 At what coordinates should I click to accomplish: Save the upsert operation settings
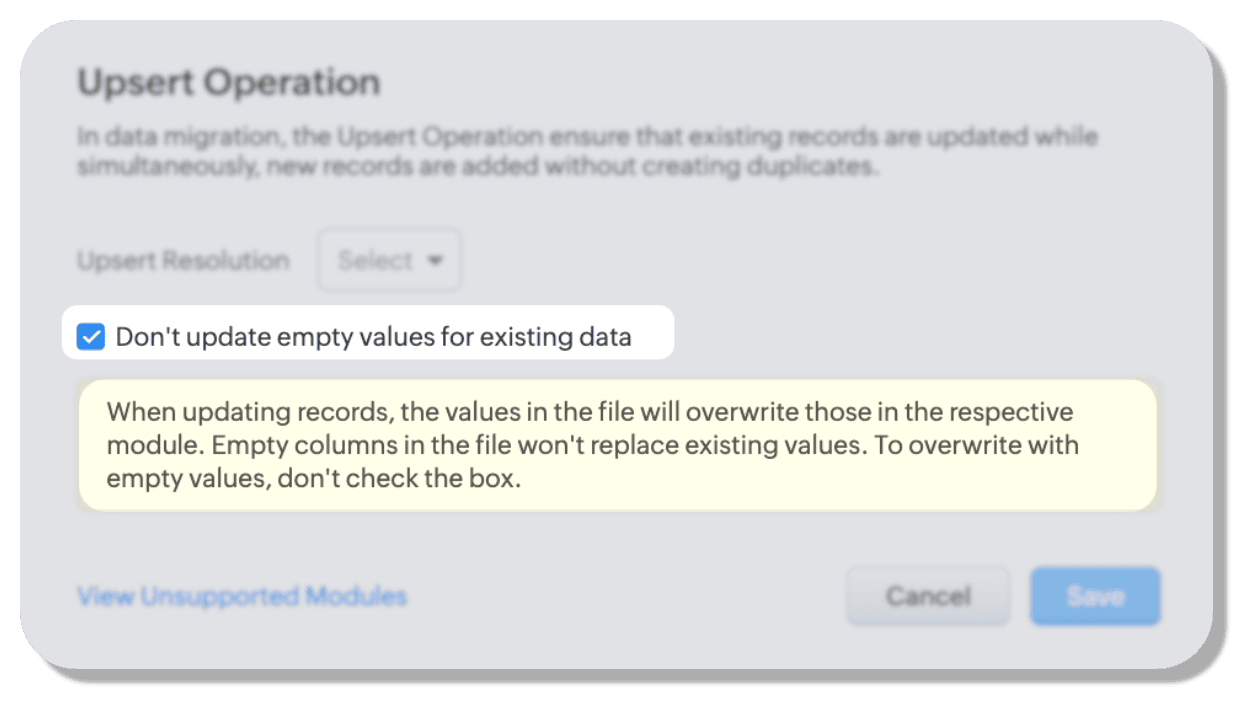[x=1095, y=597]
